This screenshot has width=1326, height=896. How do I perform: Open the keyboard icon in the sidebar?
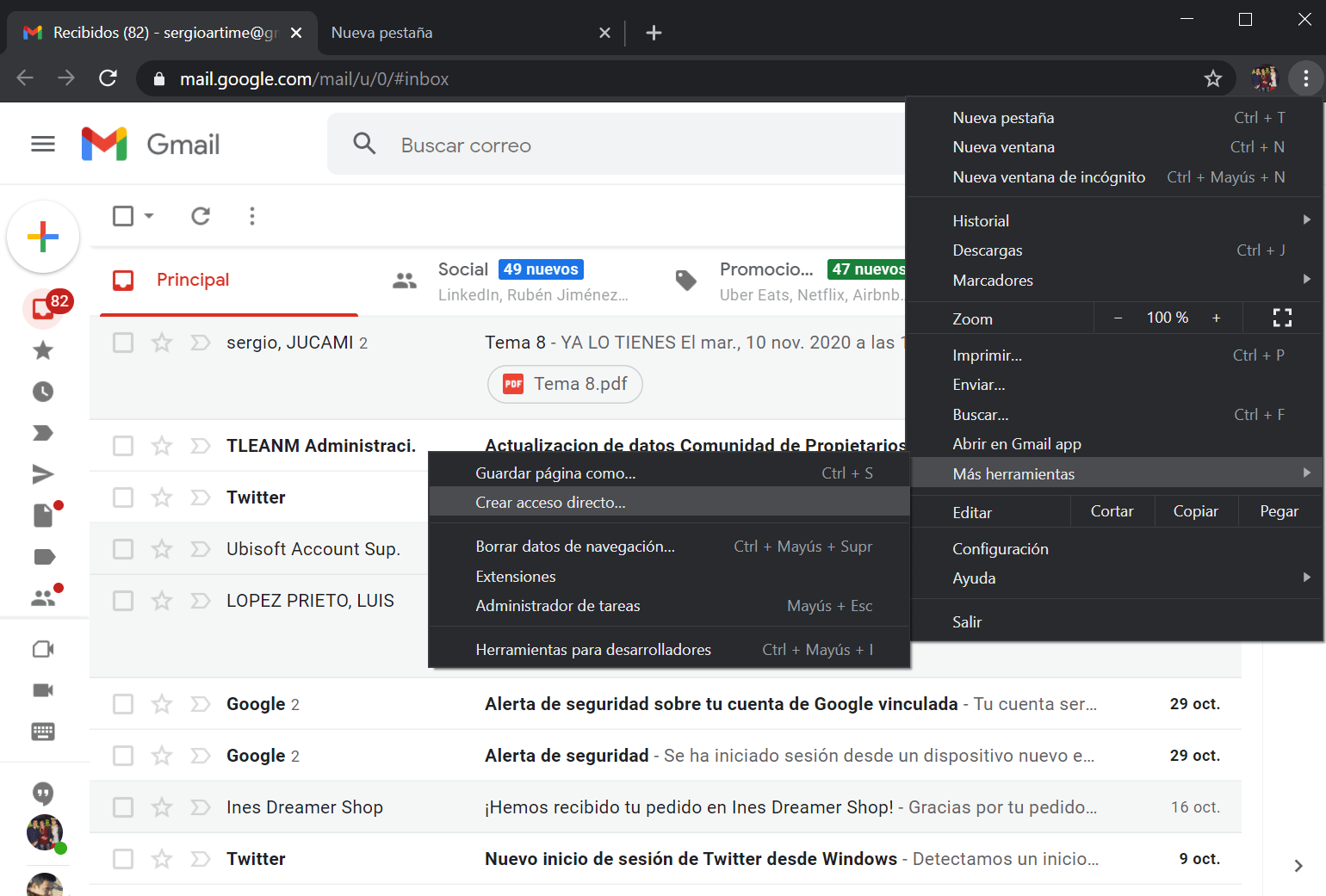(x=43, y=732)
